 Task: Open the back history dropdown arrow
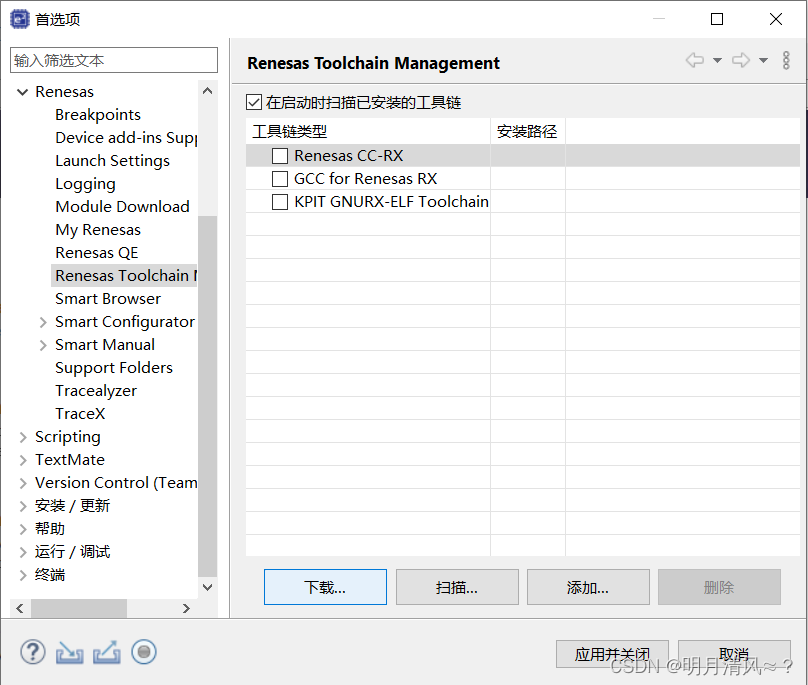(717, 60)
